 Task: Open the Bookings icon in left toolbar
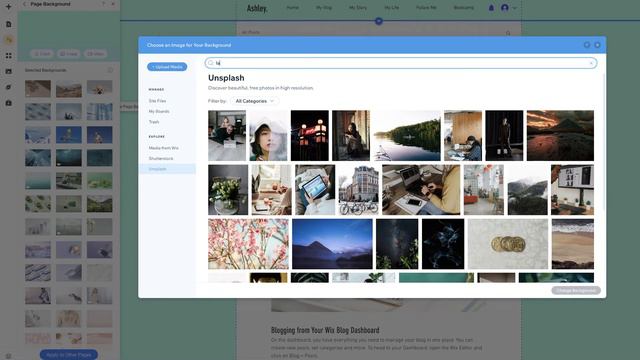click(x=9, y=103)
